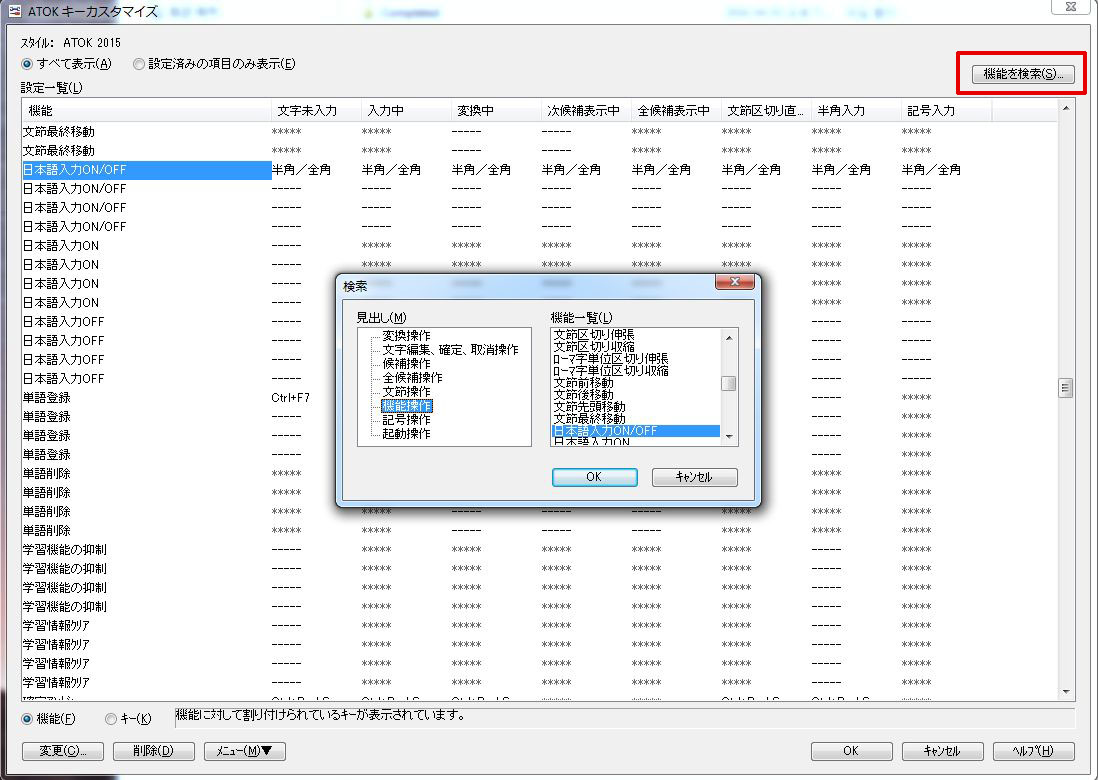
Task: Click キャンセル in the ATOK キーカスタマイズ window
Action: pyautogui.click(x=943, y=751)
